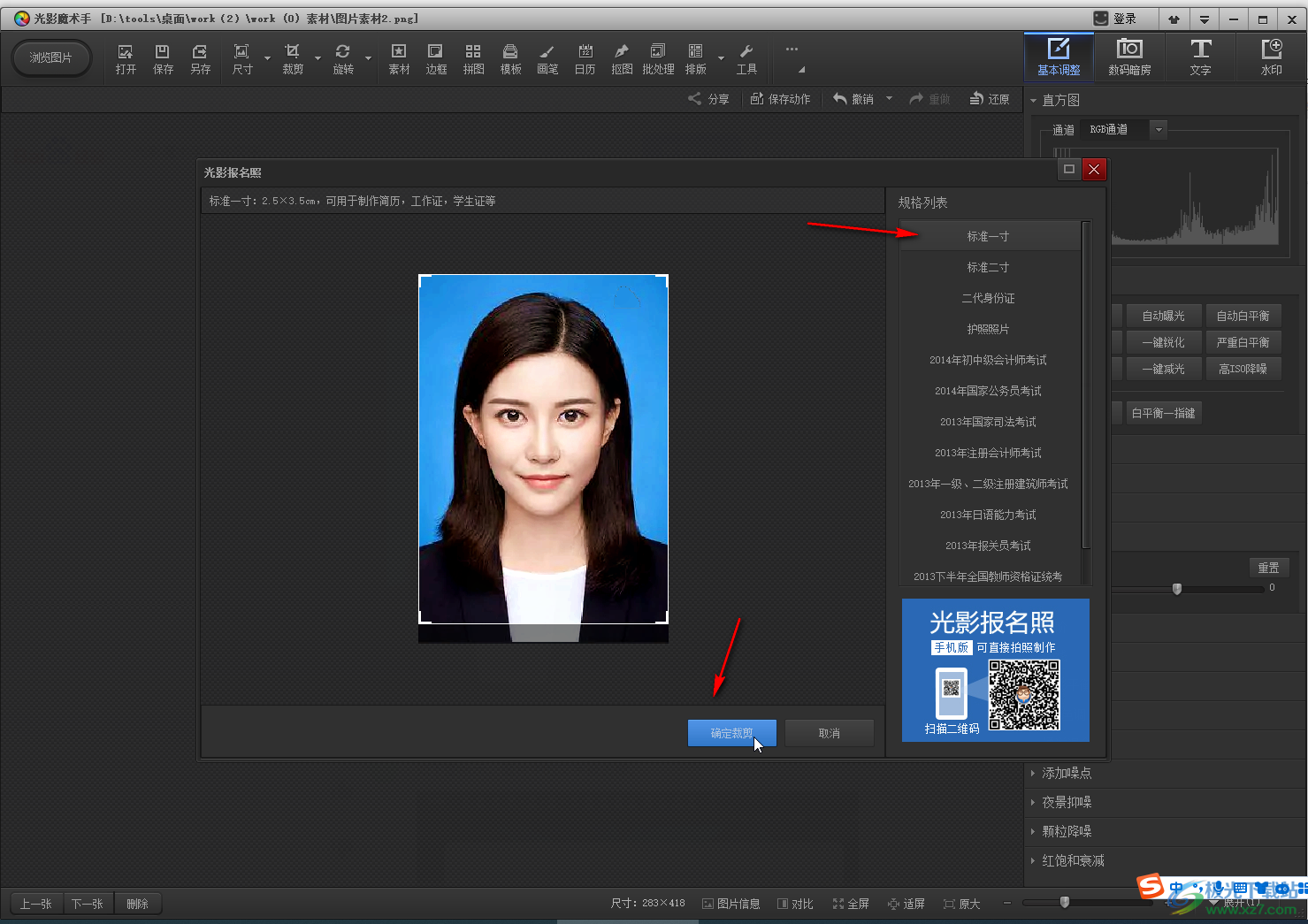Select 2013年日语能力考试 spec
Screen dimensions: 1308x924
(x=988, y=515)
